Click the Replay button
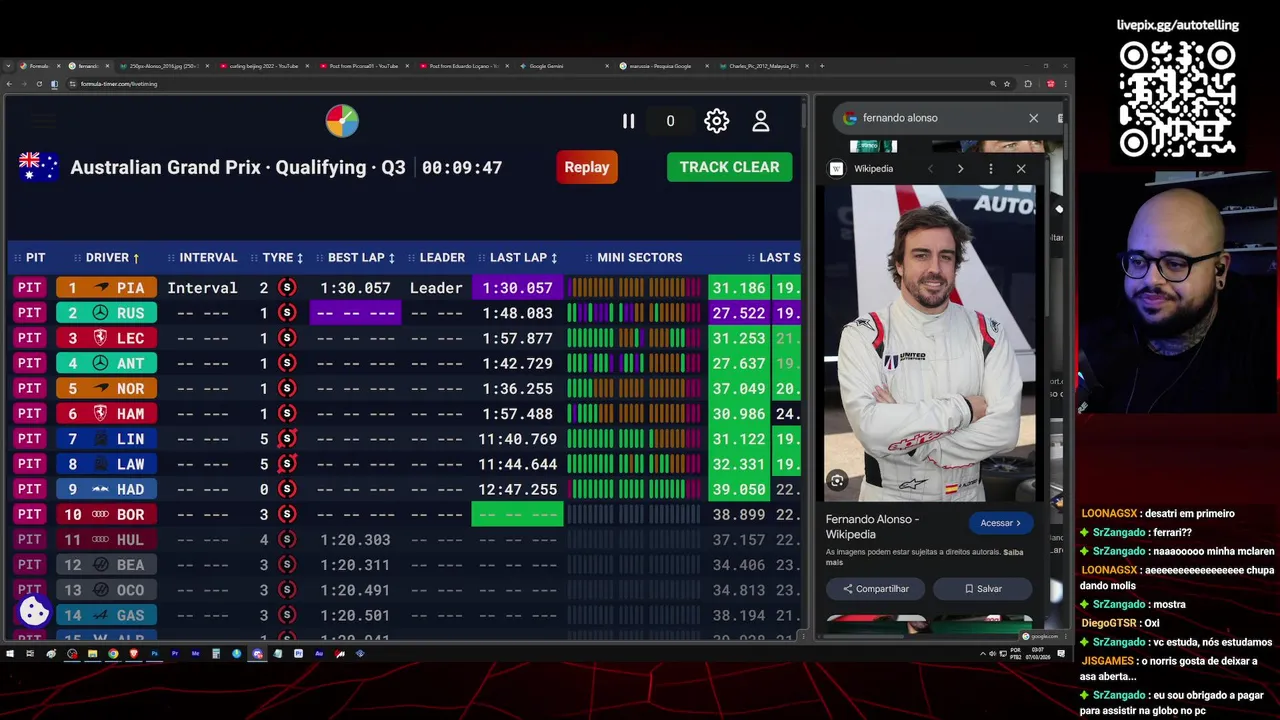 tap(586, 167)
